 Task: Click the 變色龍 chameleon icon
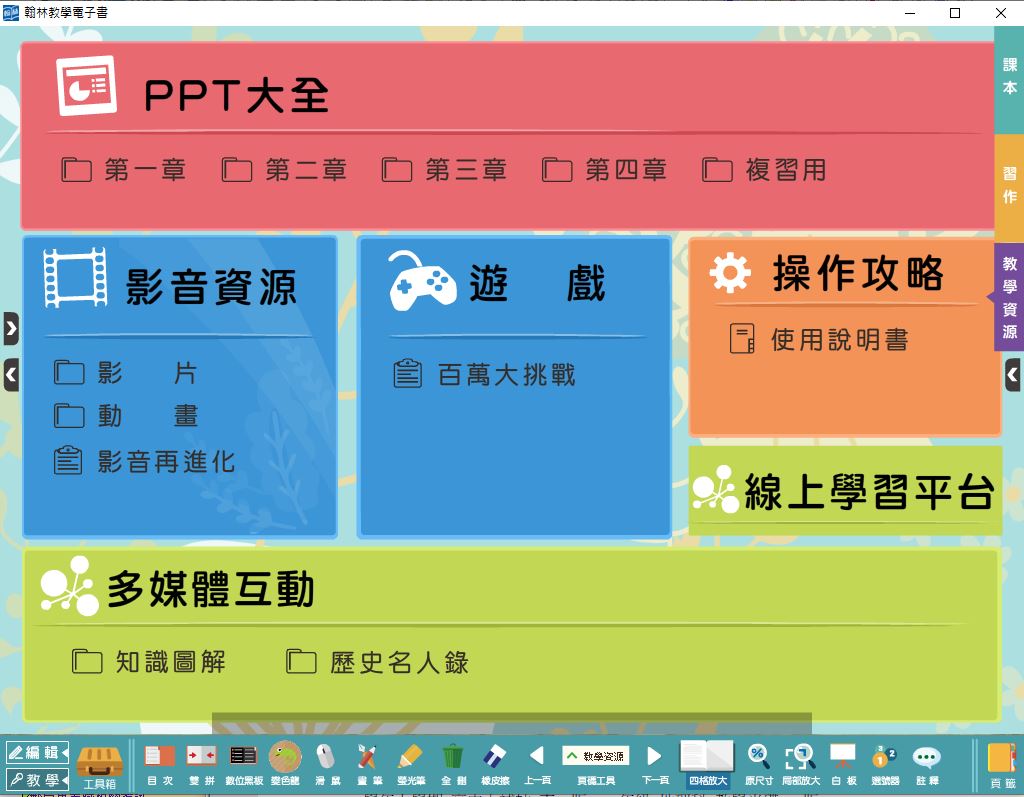pyautogui.click(x=285, y=763)
